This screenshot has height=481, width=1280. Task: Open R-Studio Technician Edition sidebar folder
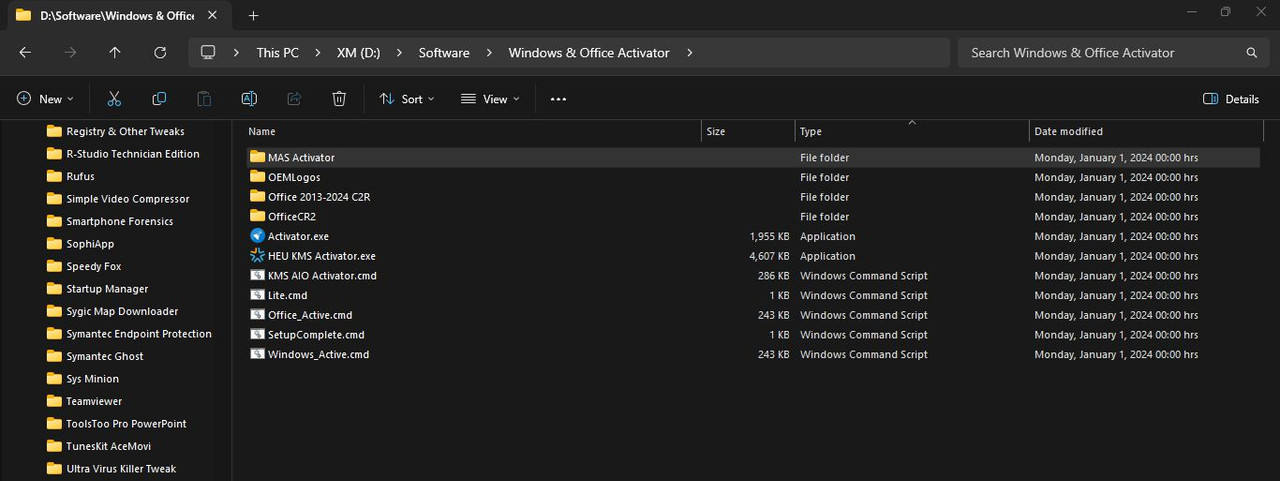pos(124,154)
